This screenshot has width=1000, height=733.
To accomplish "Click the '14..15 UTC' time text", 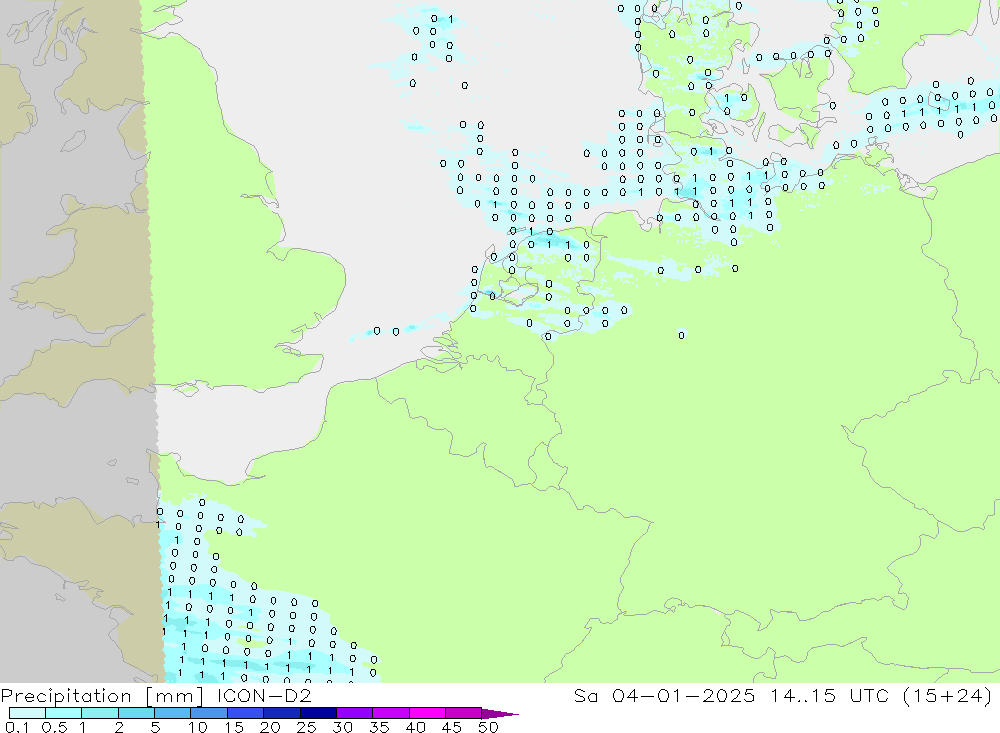I will (x=829, y=695).
